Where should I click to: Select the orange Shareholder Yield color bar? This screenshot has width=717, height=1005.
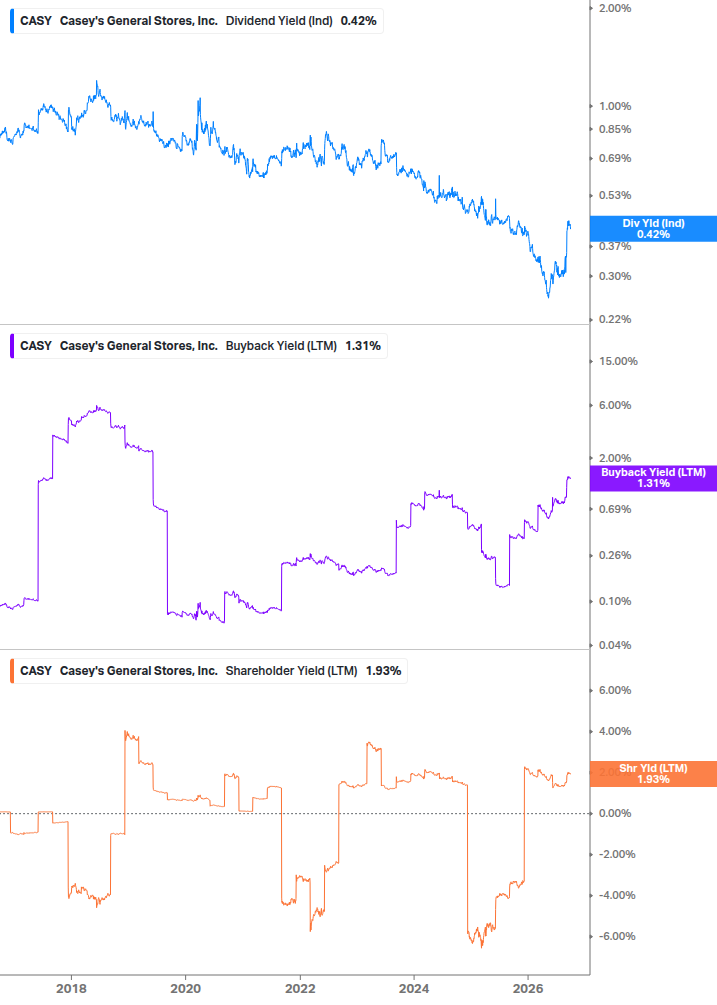(12, 671)
